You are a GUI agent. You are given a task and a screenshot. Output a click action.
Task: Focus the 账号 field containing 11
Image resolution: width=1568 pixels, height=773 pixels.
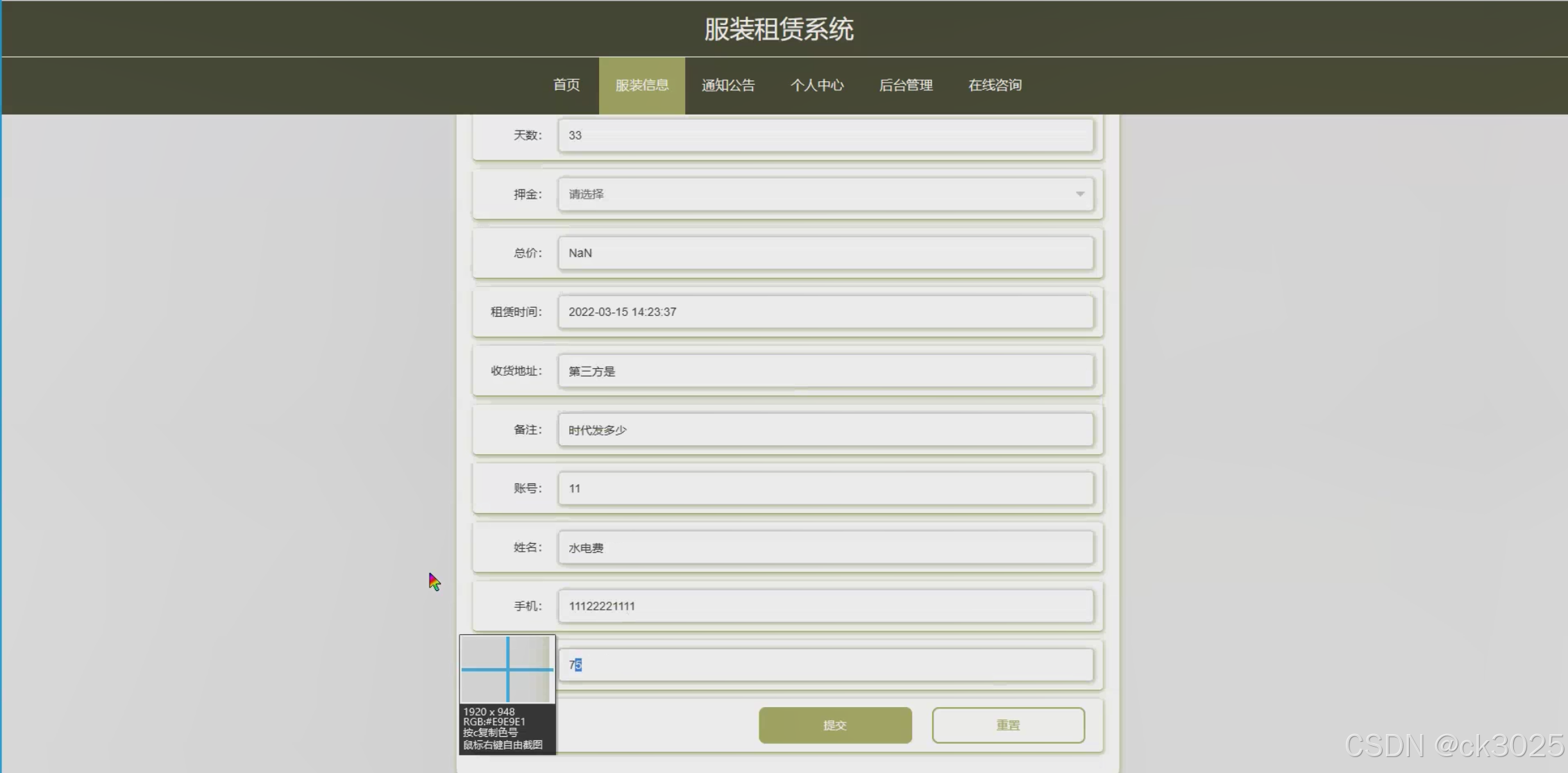[825, 488]
